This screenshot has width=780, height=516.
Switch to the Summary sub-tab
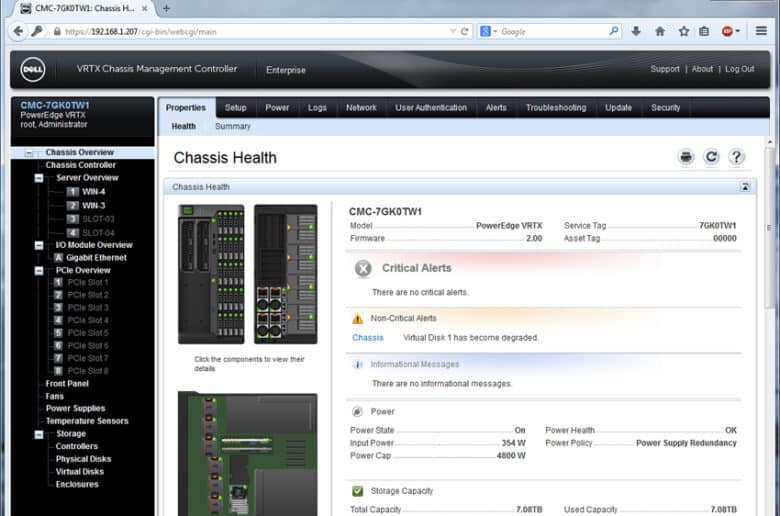coord(233,126)
